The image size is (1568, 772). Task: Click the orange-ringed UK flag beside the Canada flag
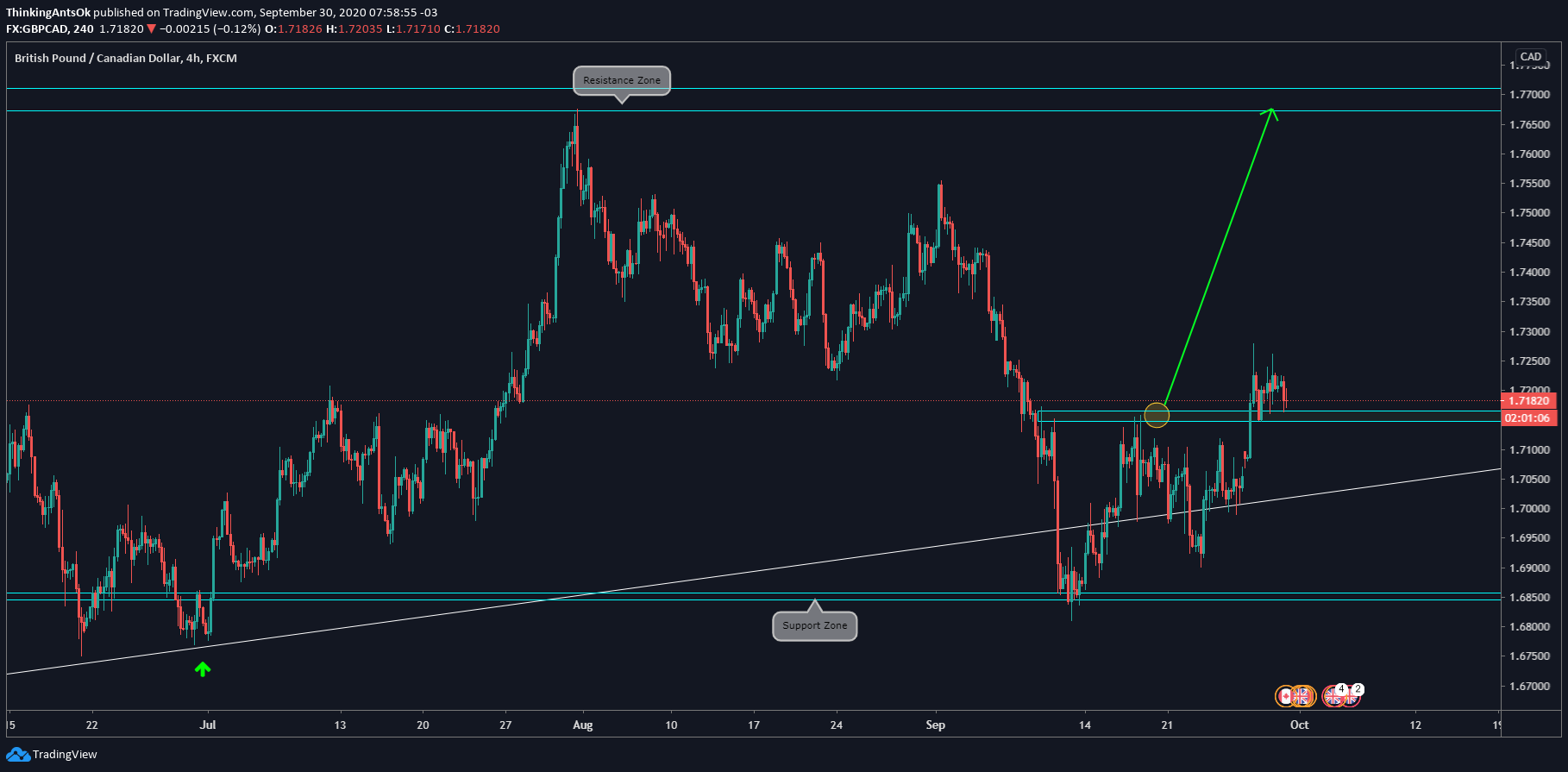coord(1301,696)
